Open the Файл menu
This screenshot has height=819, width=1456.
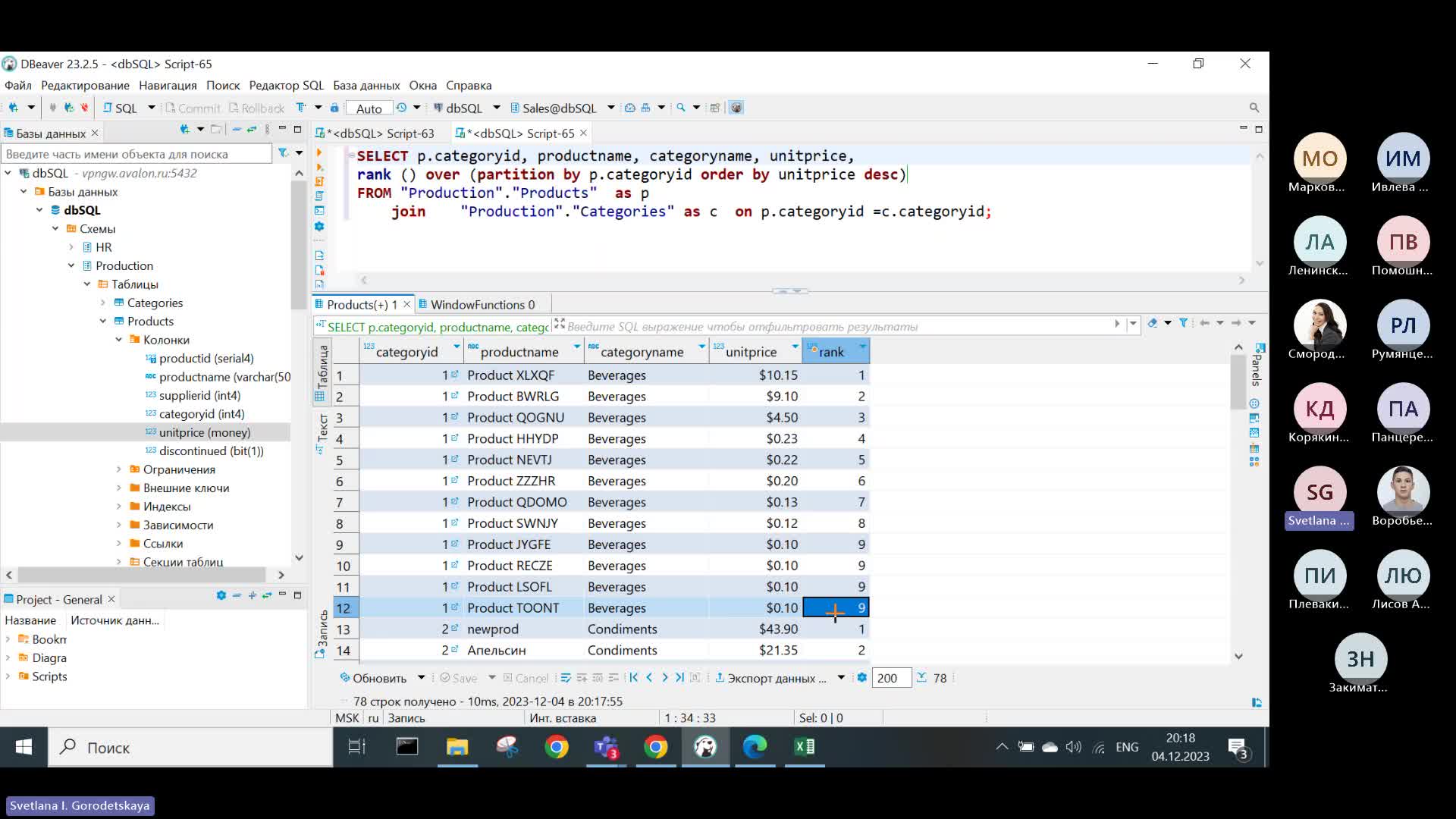coord(18,86)
